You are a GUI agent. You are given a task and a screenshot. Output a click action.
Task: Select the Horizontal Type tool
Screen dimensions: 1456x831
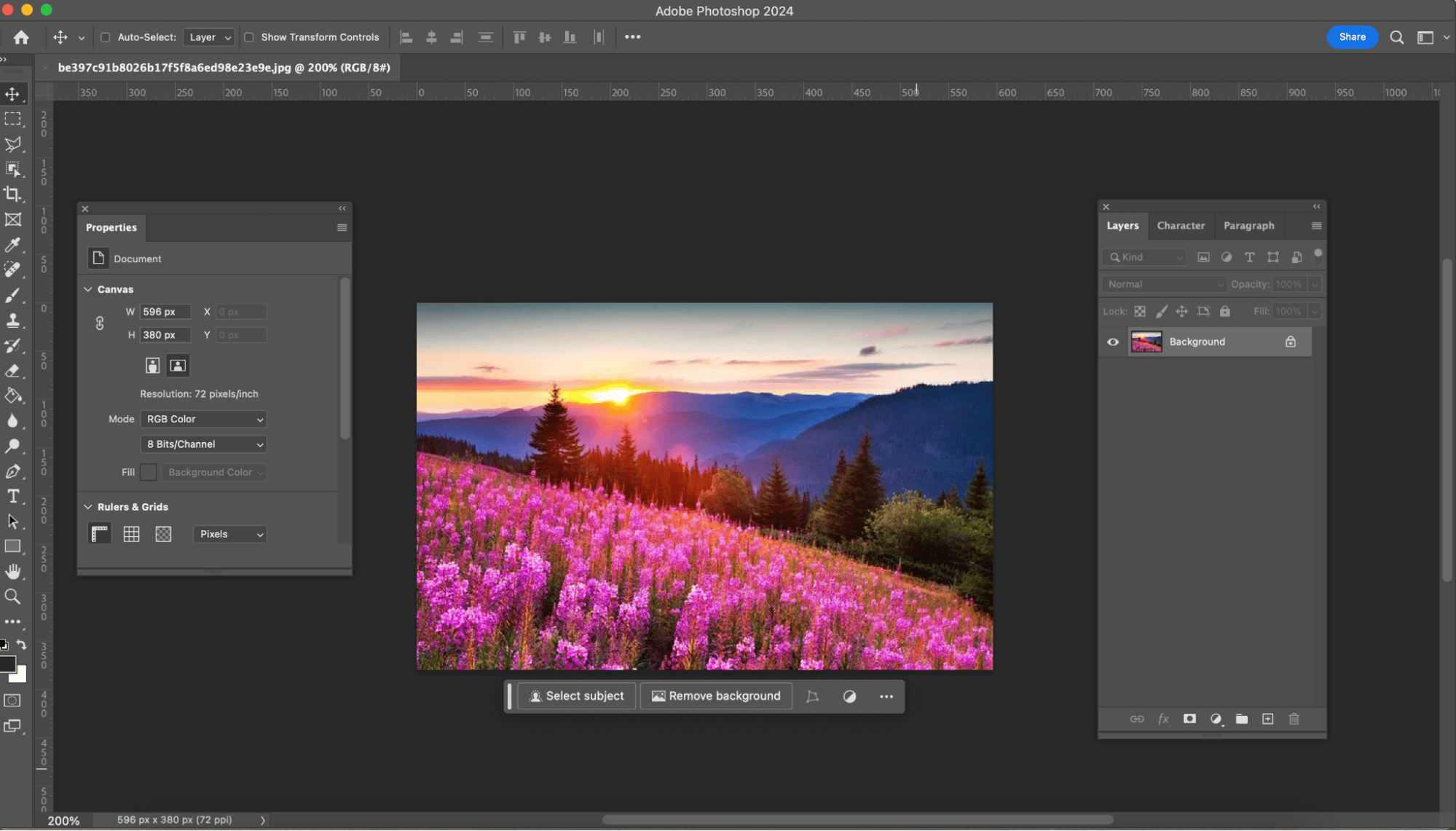click(x=12, y=496)
